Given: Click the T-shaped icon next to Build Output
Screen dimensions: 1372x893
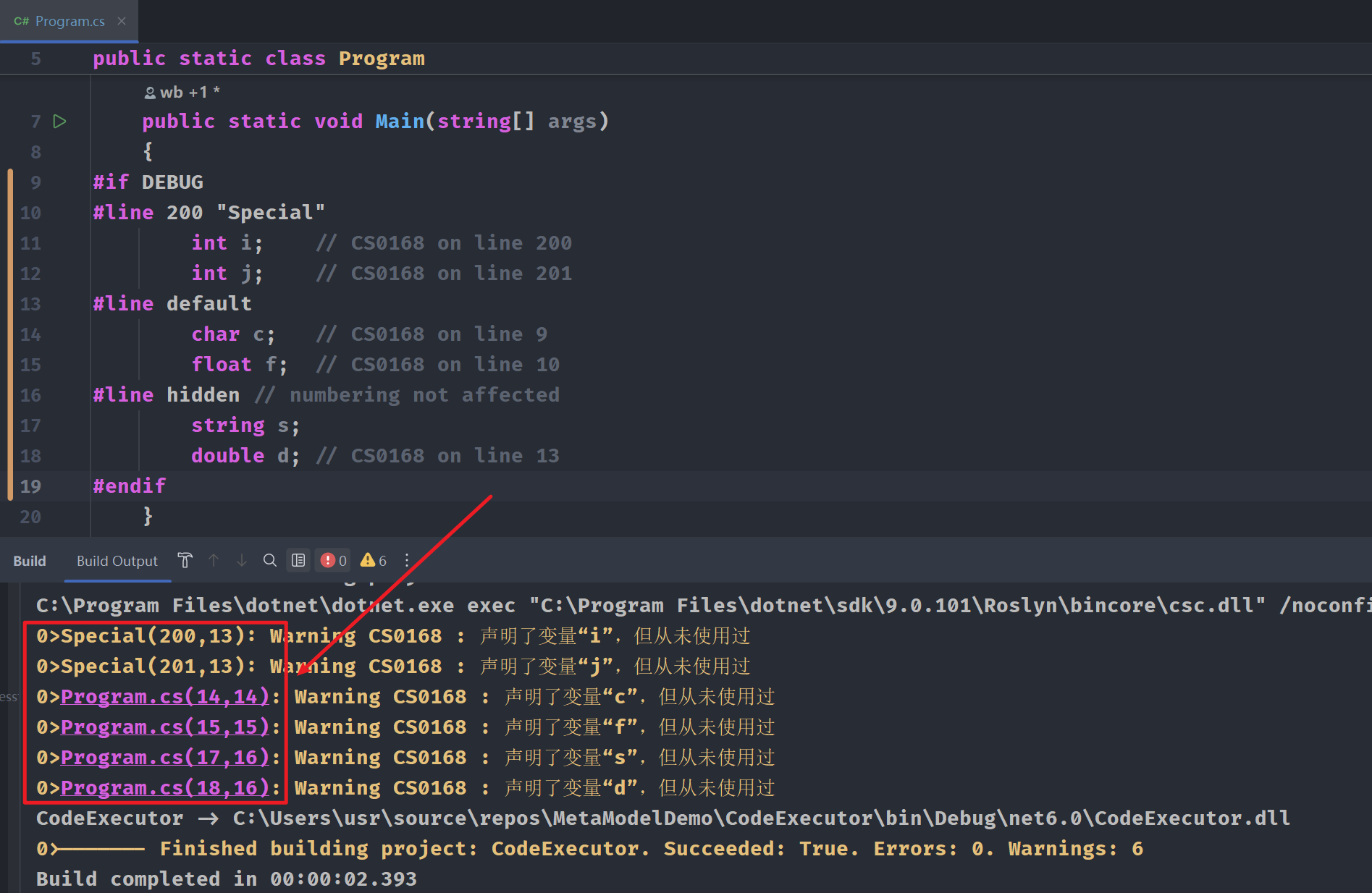Looking at the screenshot, I should pos(185,561).
